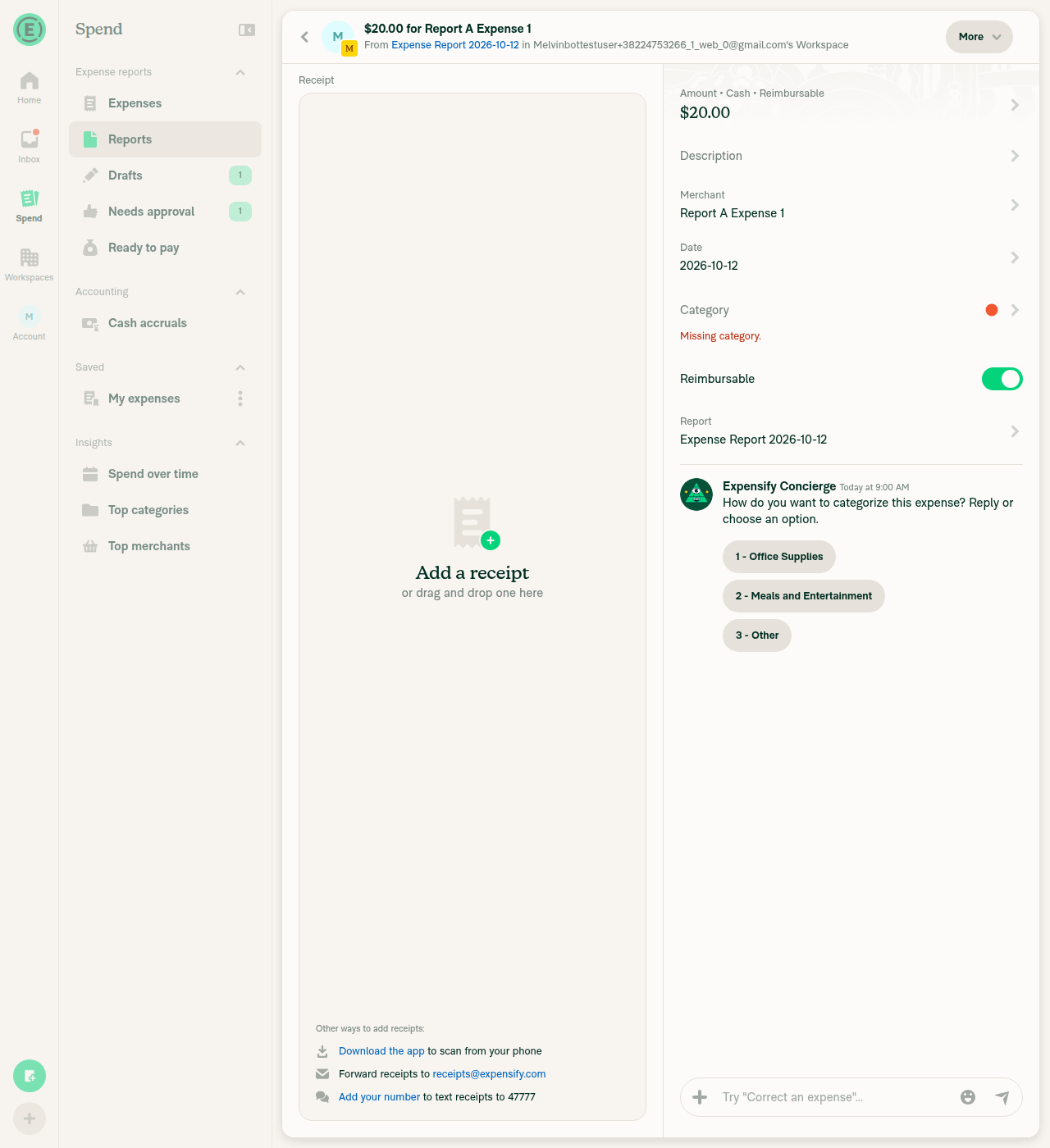
Task: Open Workspaces from the left rail
Action: pos(29,265)
